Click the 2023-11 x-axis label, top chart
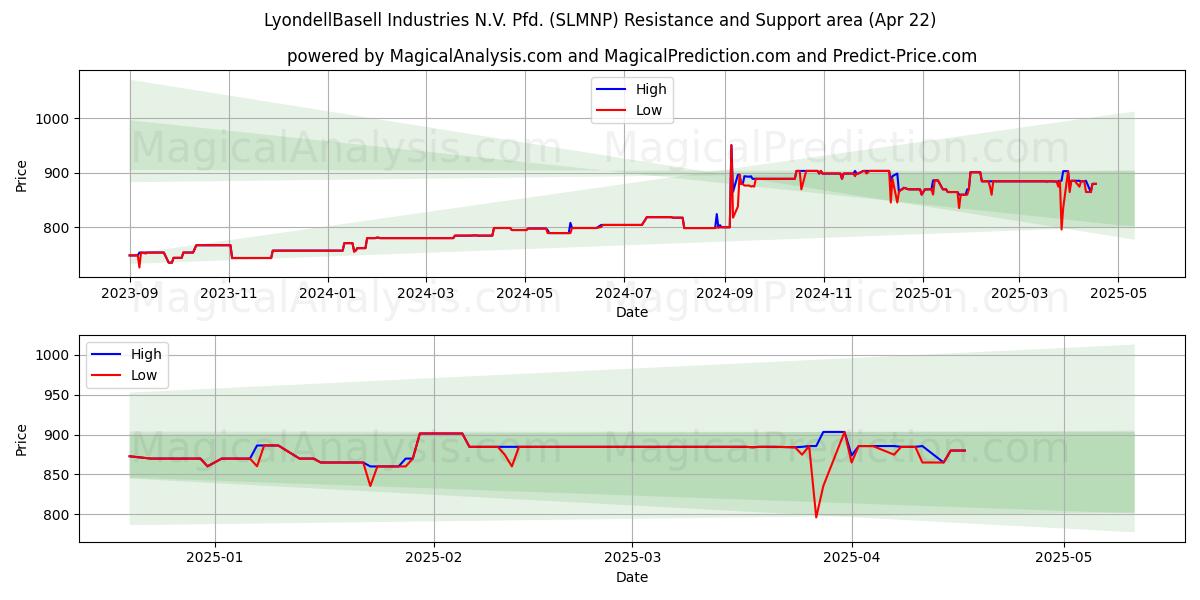The height and width of the screenshot is (600, 1200). click(229, 293)
